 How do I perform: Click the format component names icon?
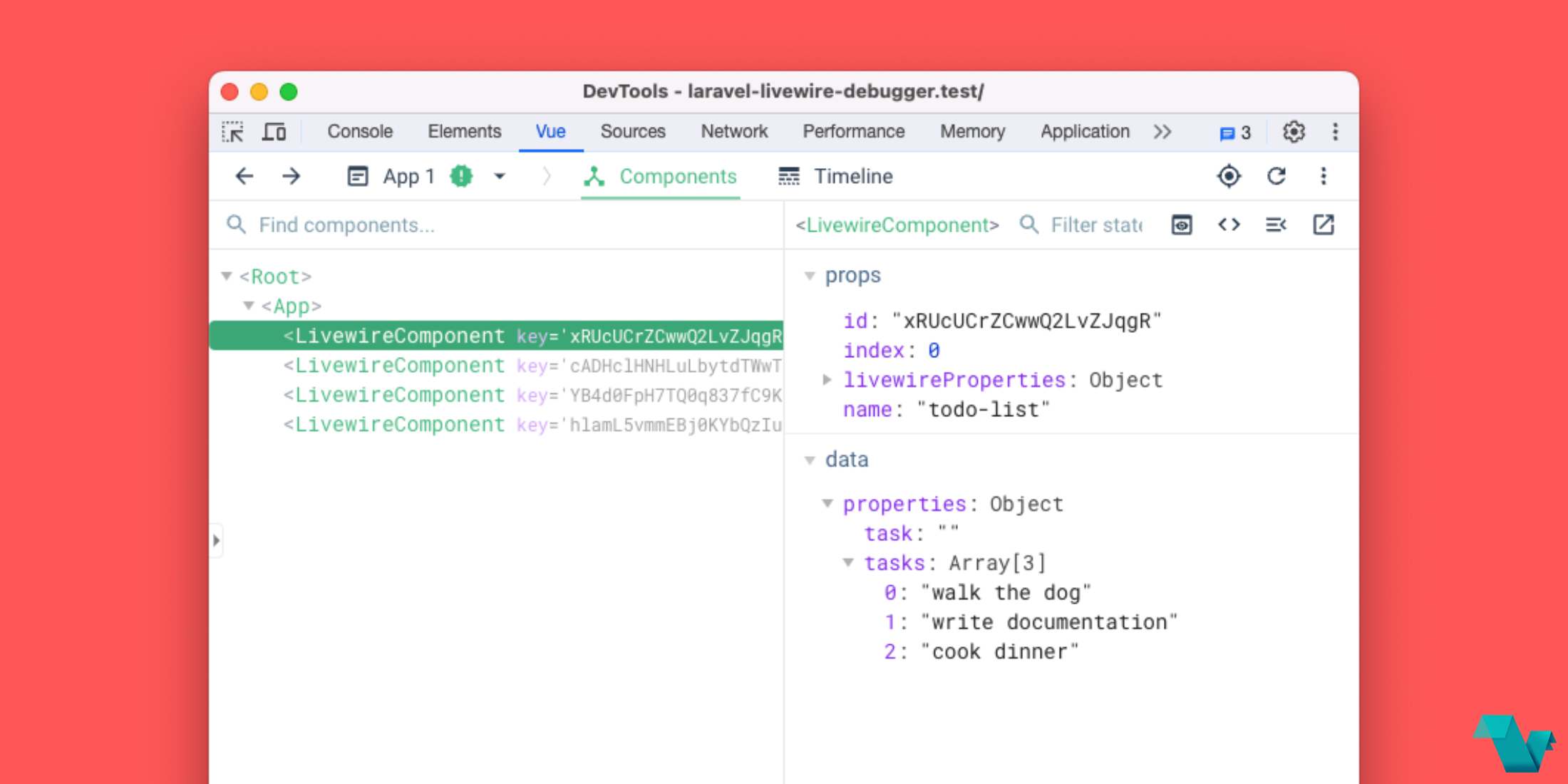pos(1276,225)
